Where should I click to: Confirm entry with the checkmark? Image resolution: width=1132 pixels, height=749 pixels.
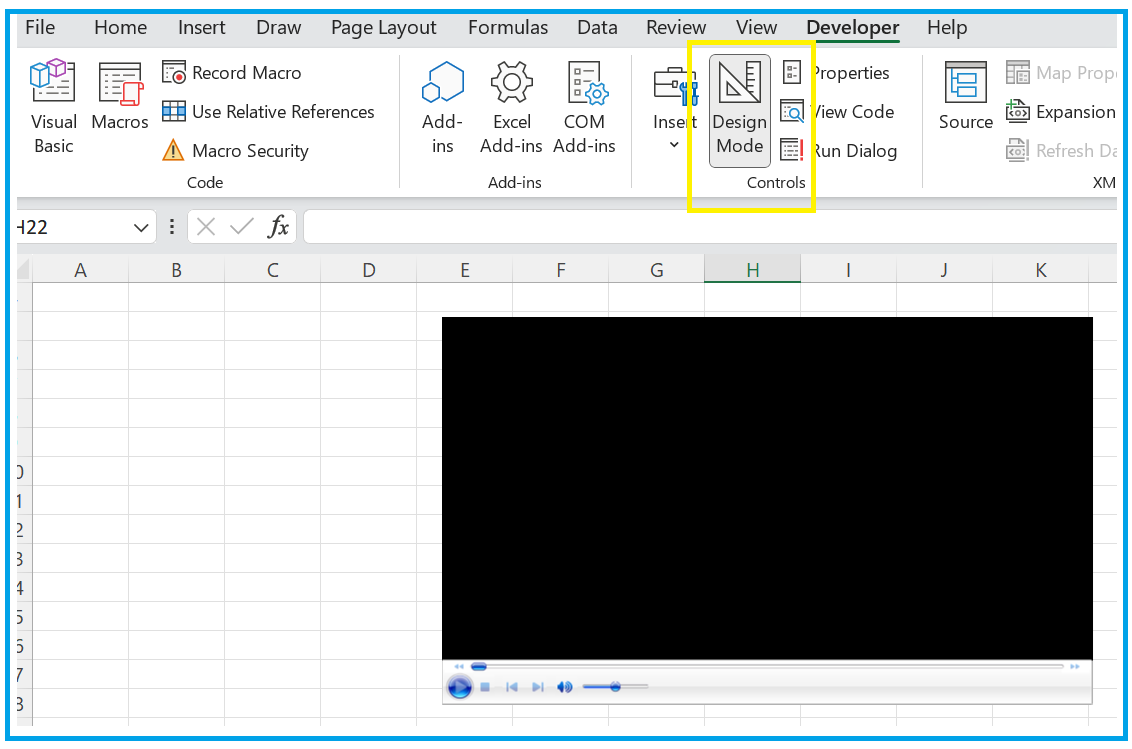pos(241,228)
